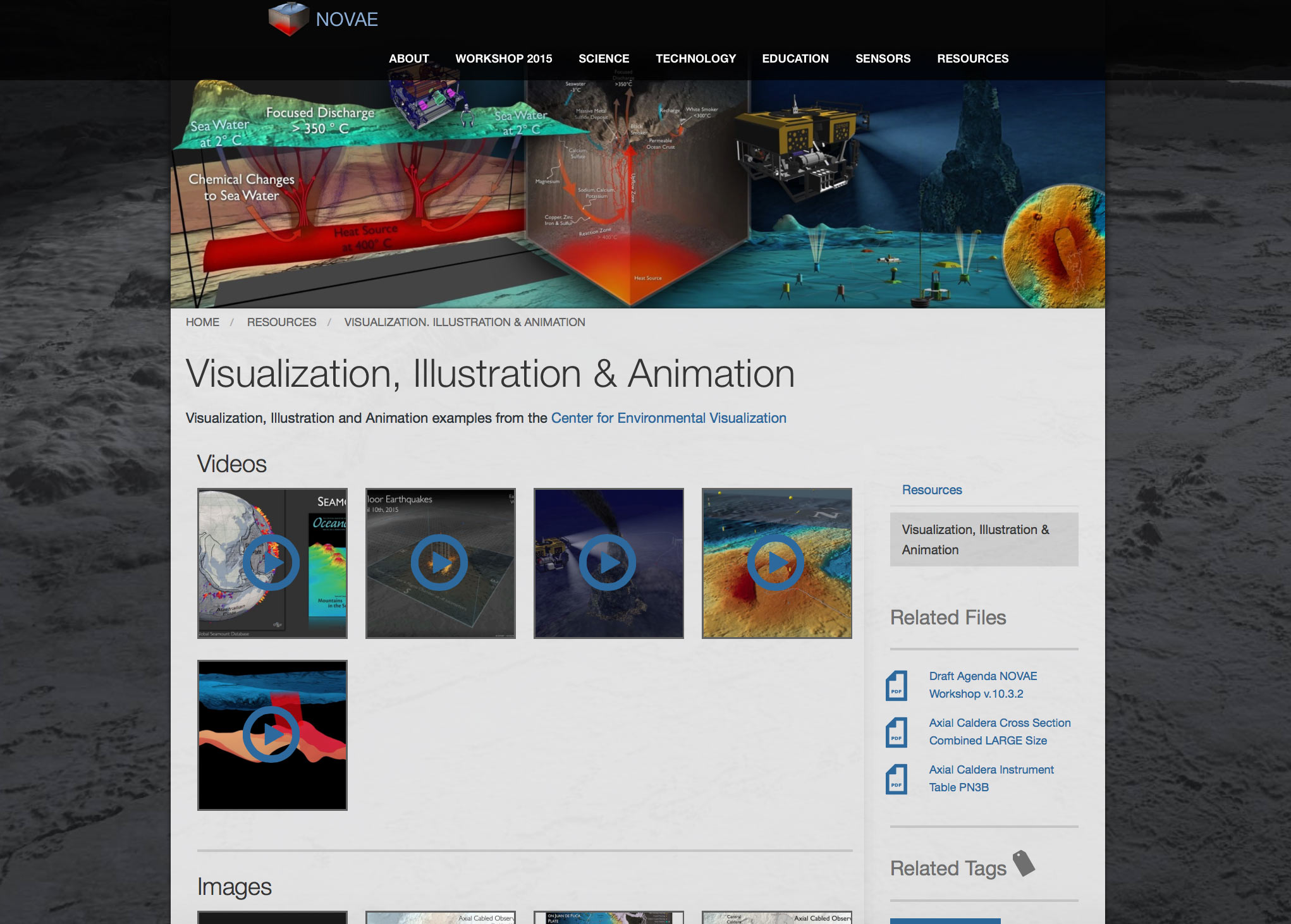Image resolution: width=1291 pixels, height=924 pixels.
Task: Select the Visualization, Illustration & Animation sidebar item
Action: click(x=984, y=539)
